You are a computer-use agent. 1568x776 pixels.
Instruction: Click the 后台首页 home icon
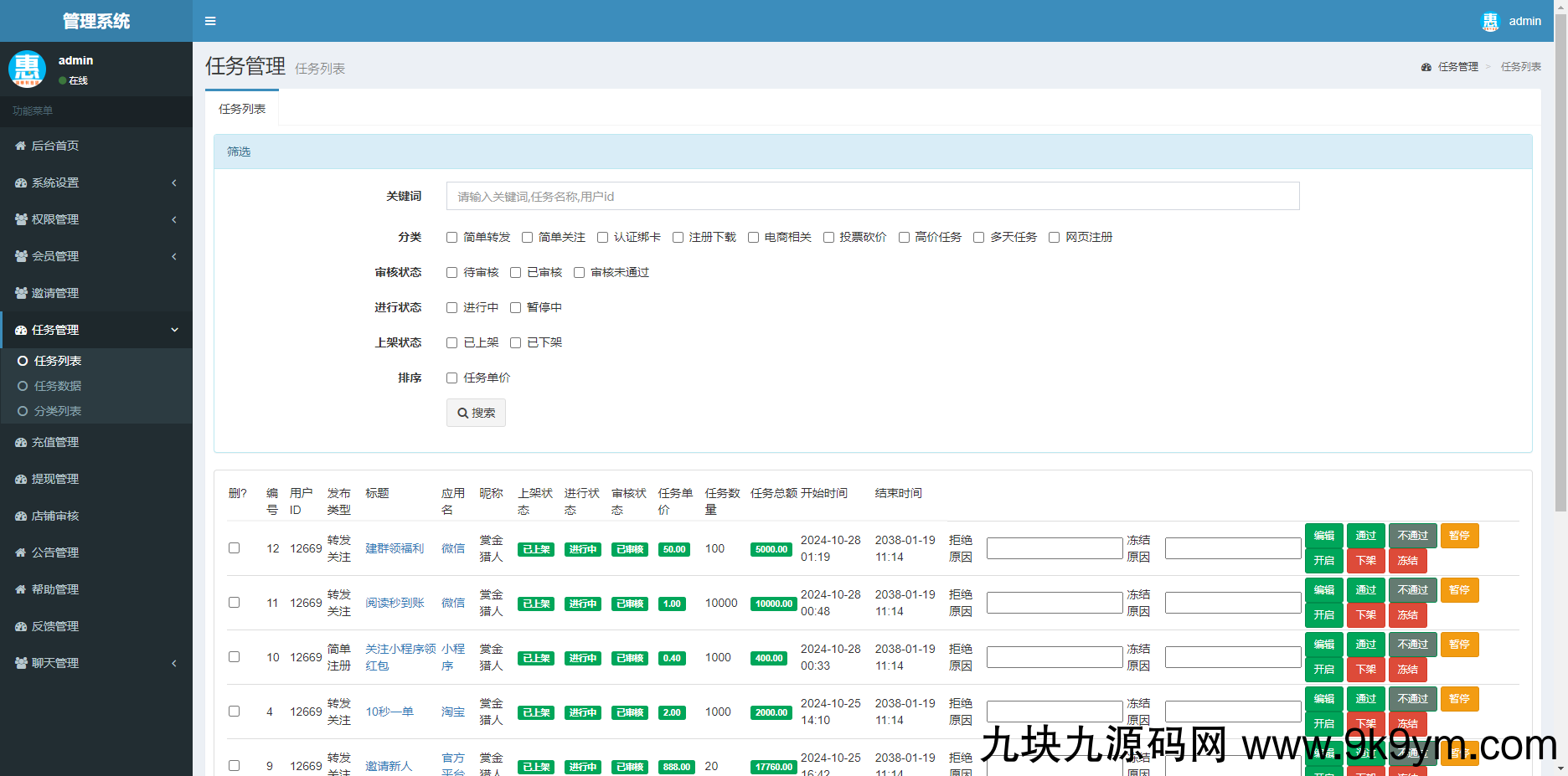[x=21, y=146]
